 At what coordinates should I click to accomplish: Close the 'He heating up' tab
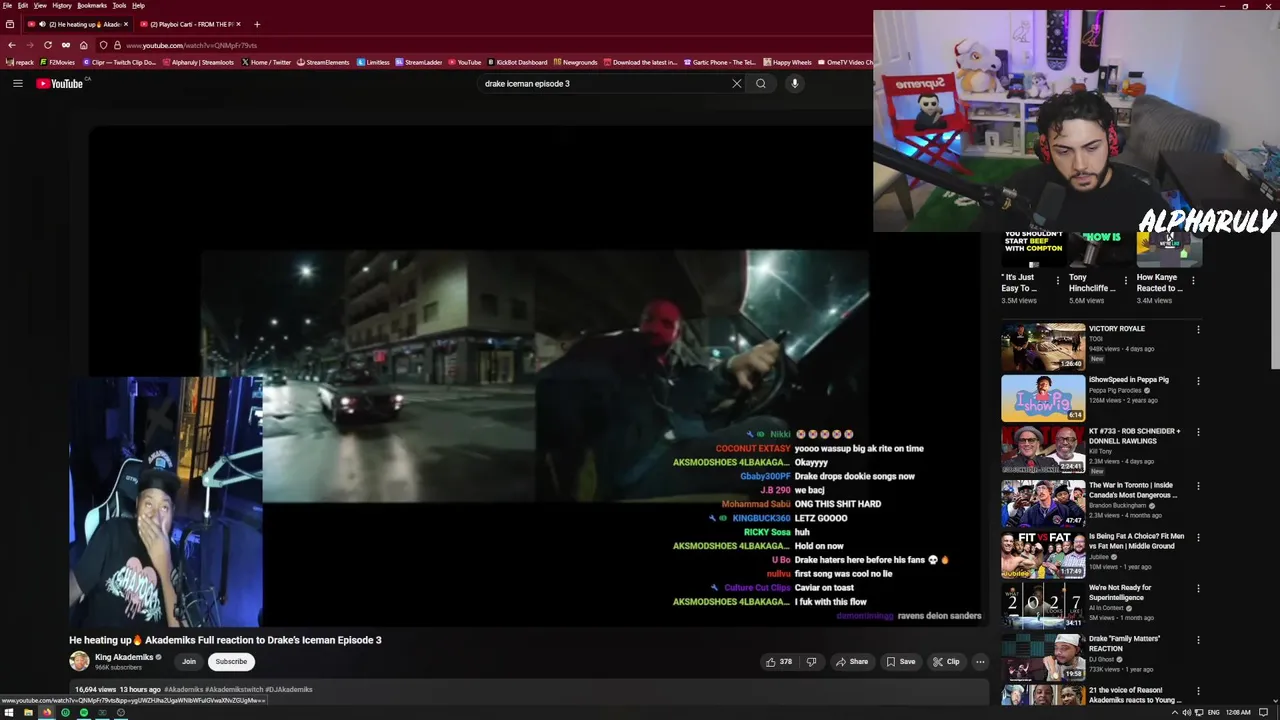pos(126,24)
